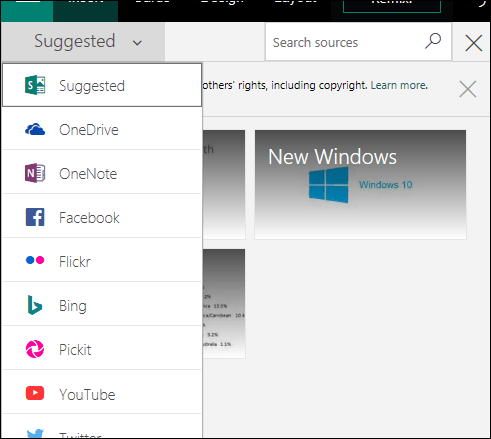Viewport: 491px width, 439px height.
Task: Open the Learn more copyright link
Action: click(399, 85)
